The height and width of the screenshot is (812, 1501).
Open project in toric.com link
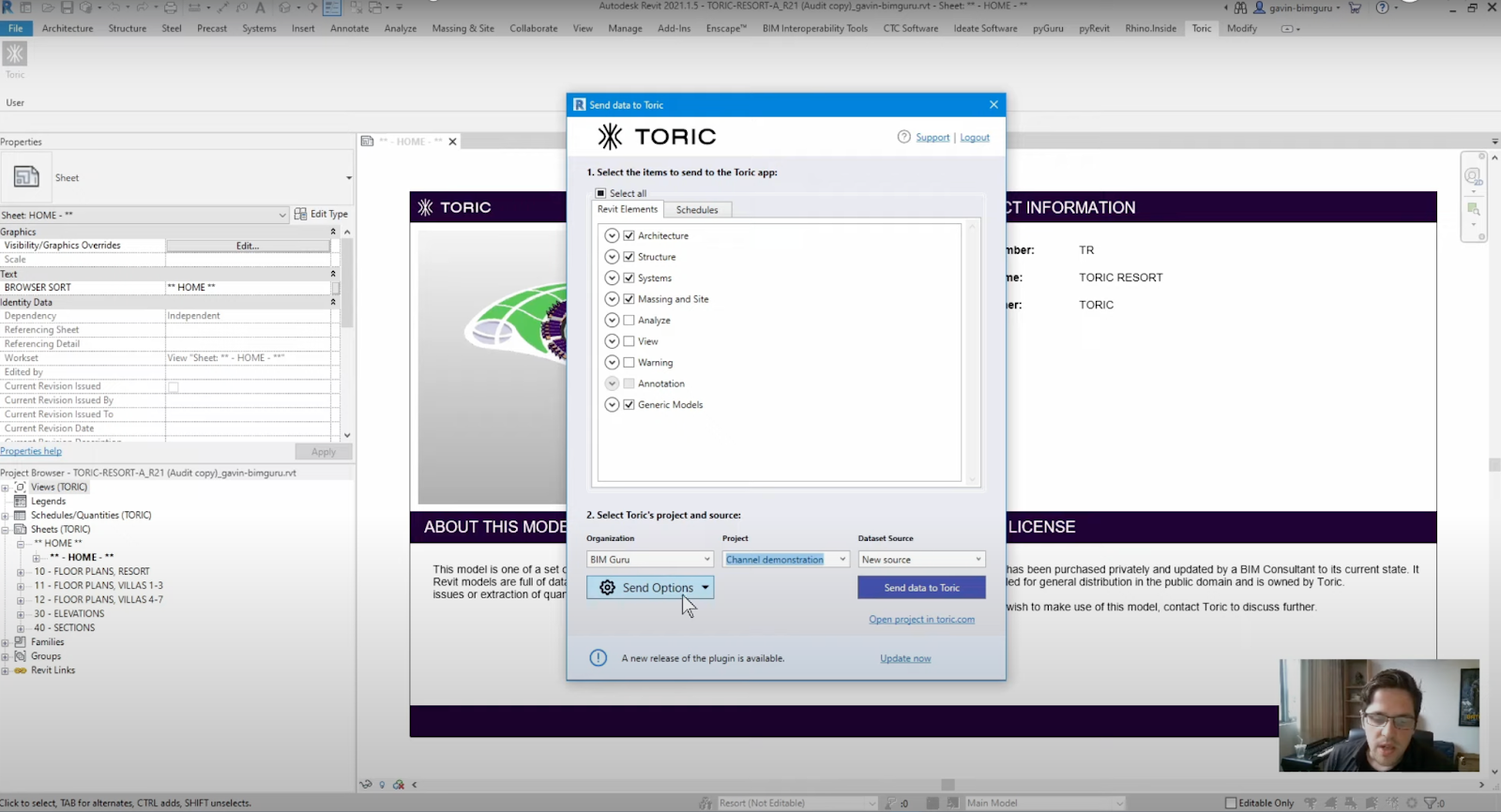[x=921, y=620]
